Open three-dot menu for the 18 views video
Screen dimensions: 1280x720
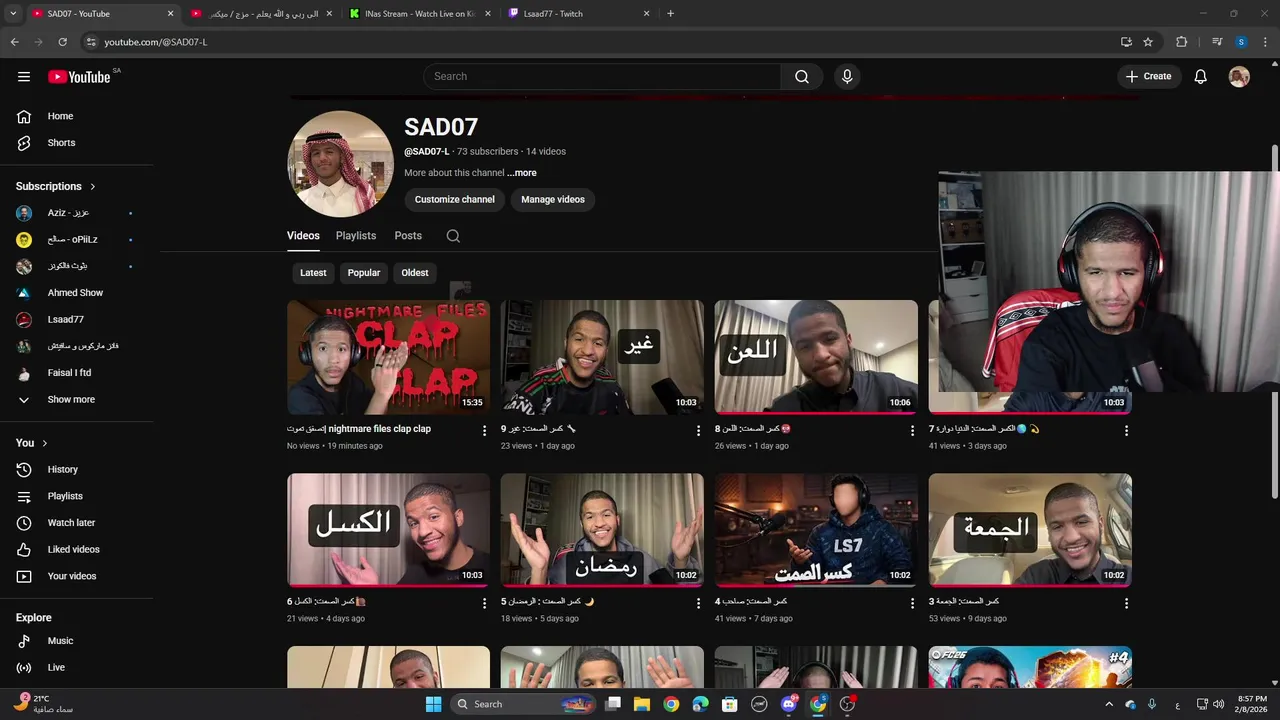(x=698, y=604)
